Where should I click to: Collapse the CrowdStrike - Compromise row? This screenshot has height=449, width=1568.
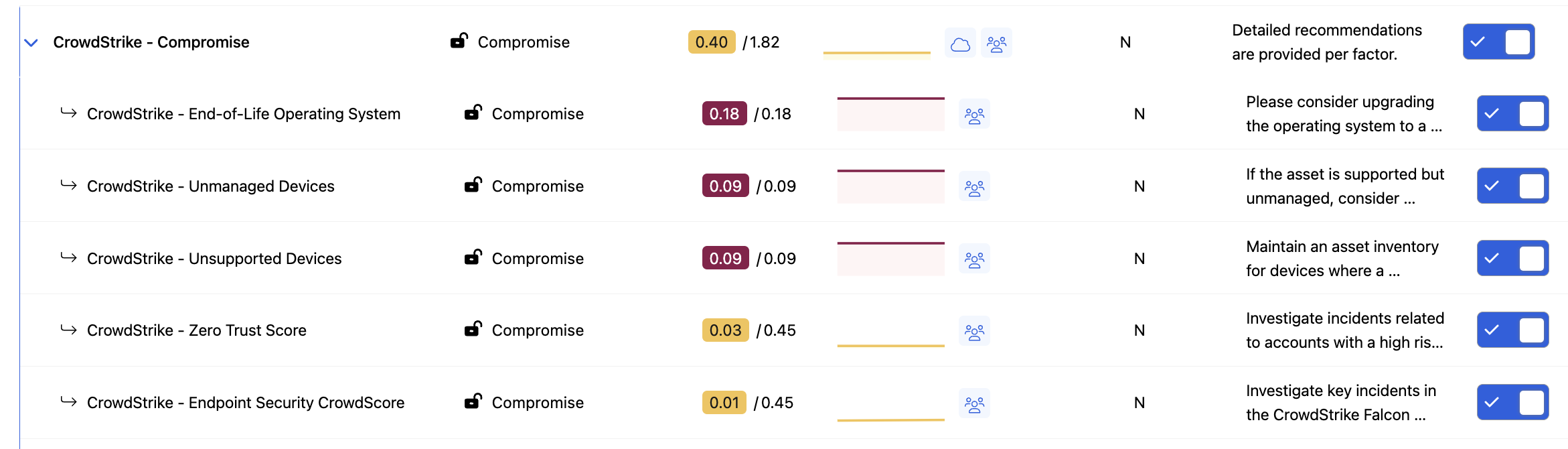31,43
